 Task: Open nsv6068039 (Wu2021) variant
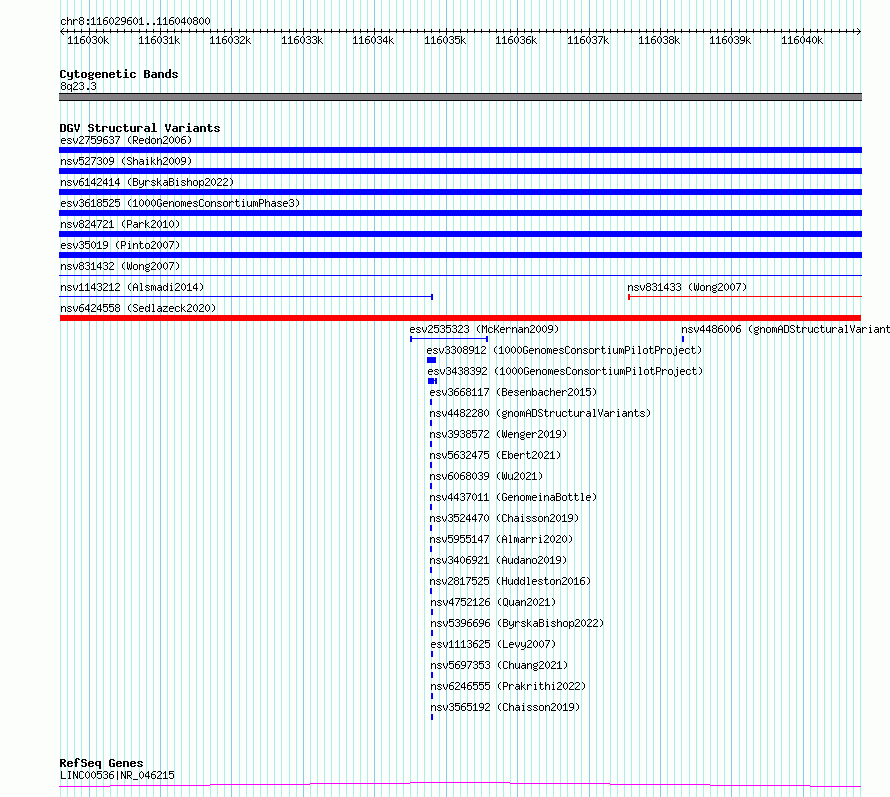pos(486,476)
